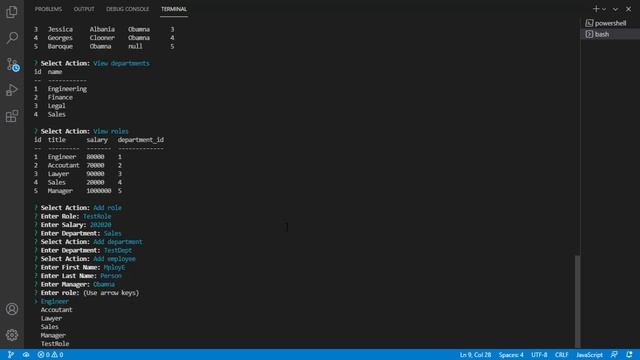Click CRLF end of line setting
640x360 pixels.
tap(561, 355)
